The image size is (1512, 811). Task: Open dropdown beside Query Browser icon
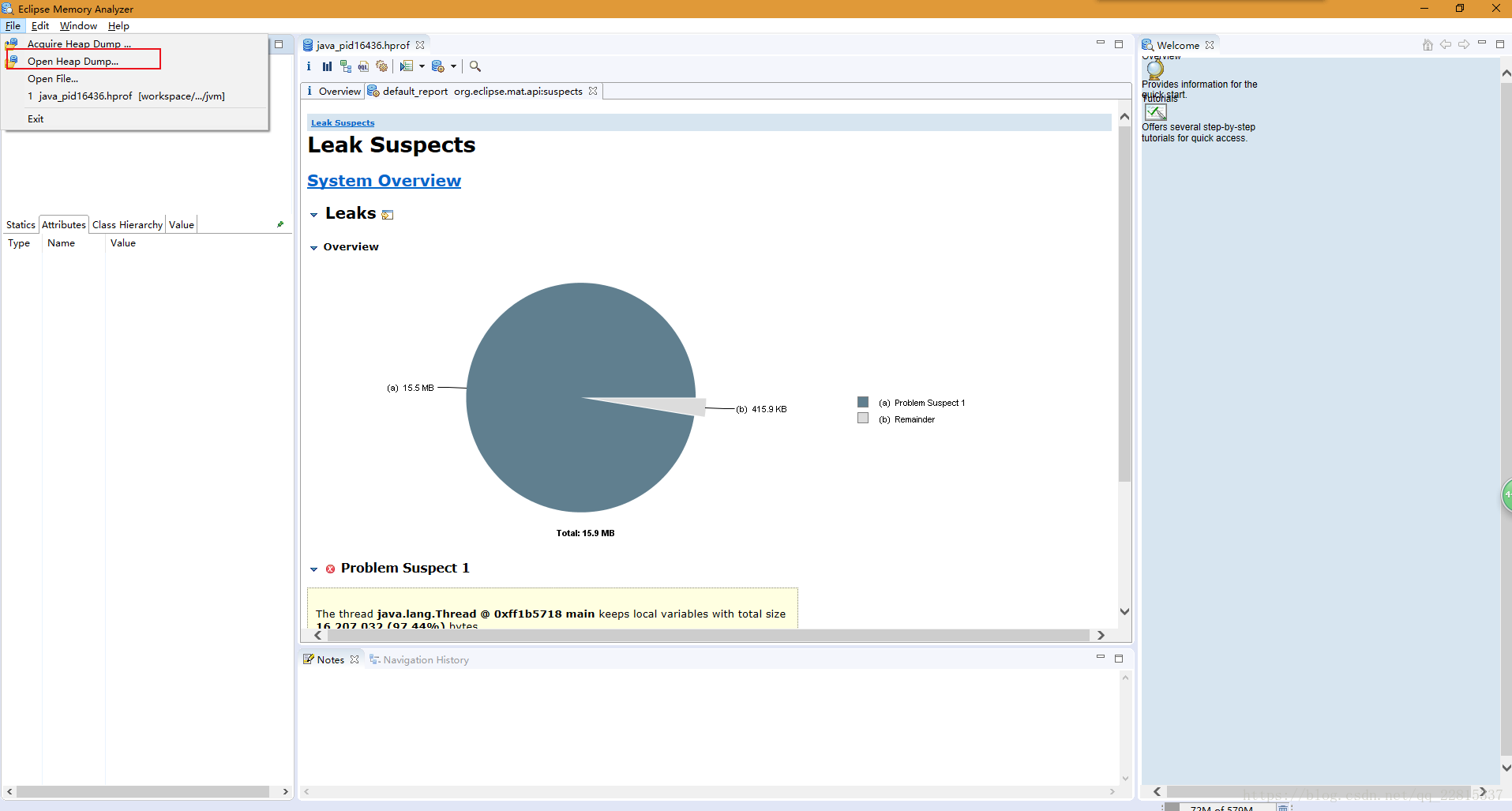453,66
